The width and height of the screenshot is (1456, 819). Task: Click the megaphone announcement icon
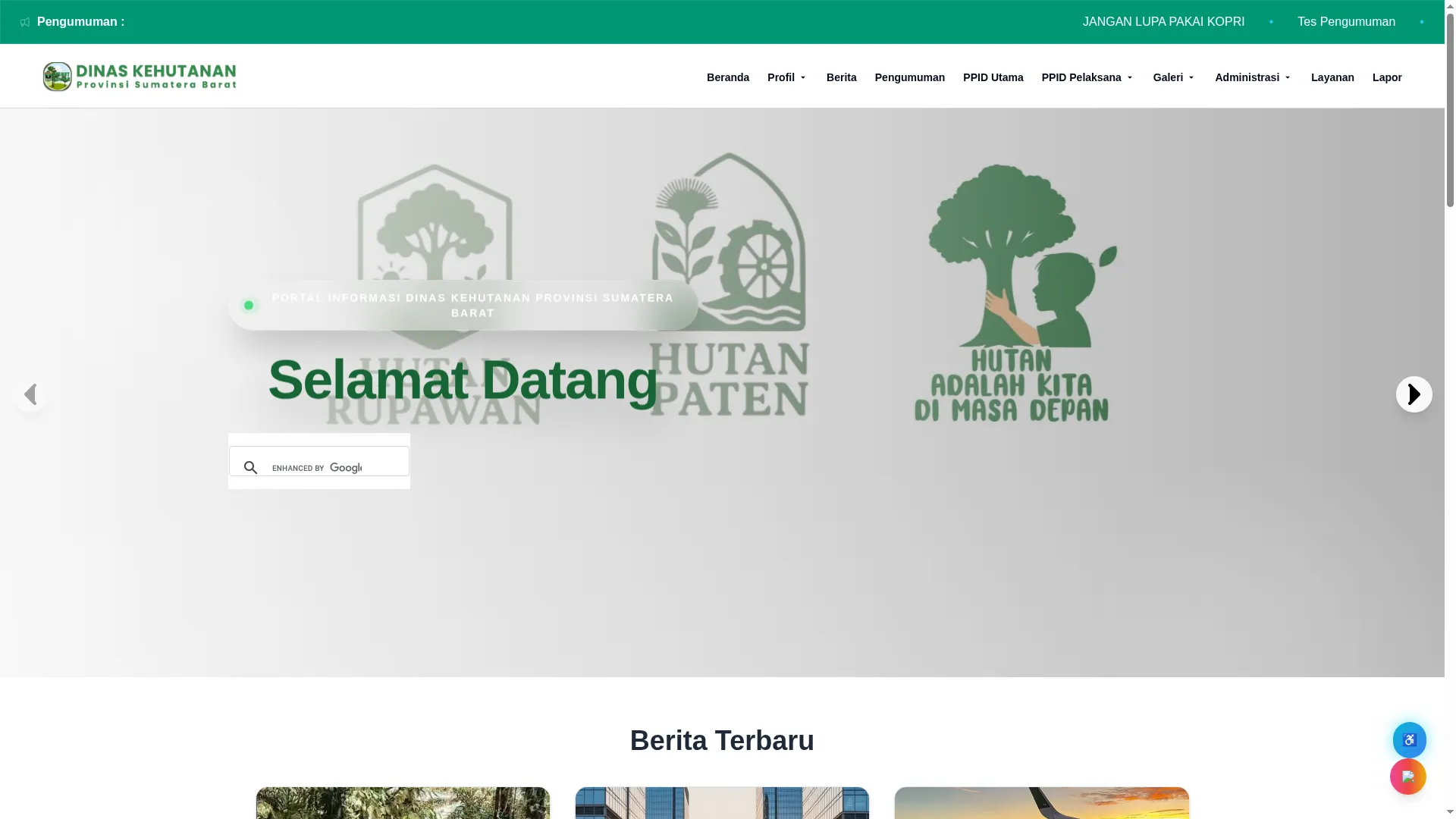(x=25, y=22)
